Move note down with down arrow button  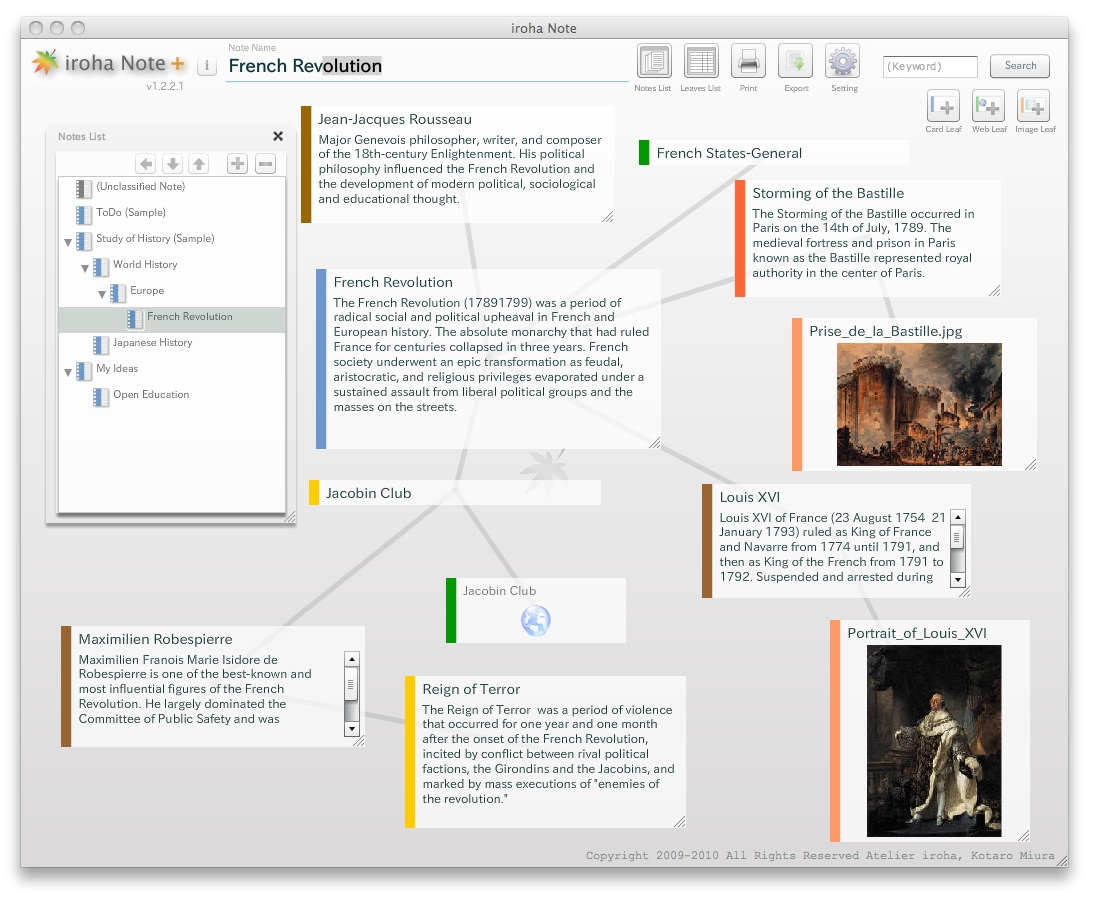tap(172, 164)
